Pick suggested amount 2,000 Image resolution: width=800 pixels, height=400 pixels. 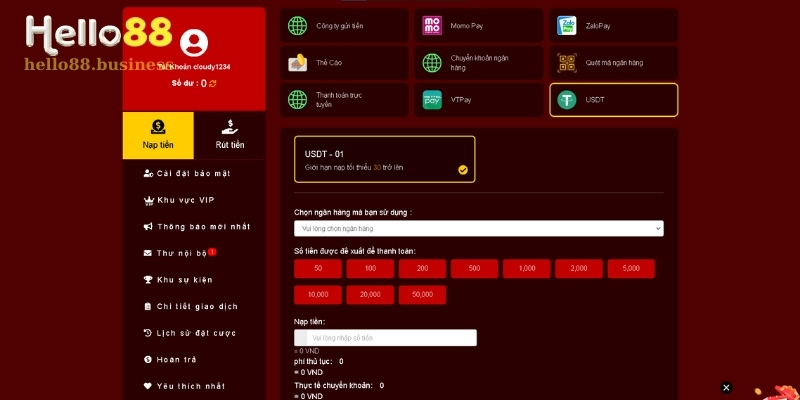pos(579,268)
